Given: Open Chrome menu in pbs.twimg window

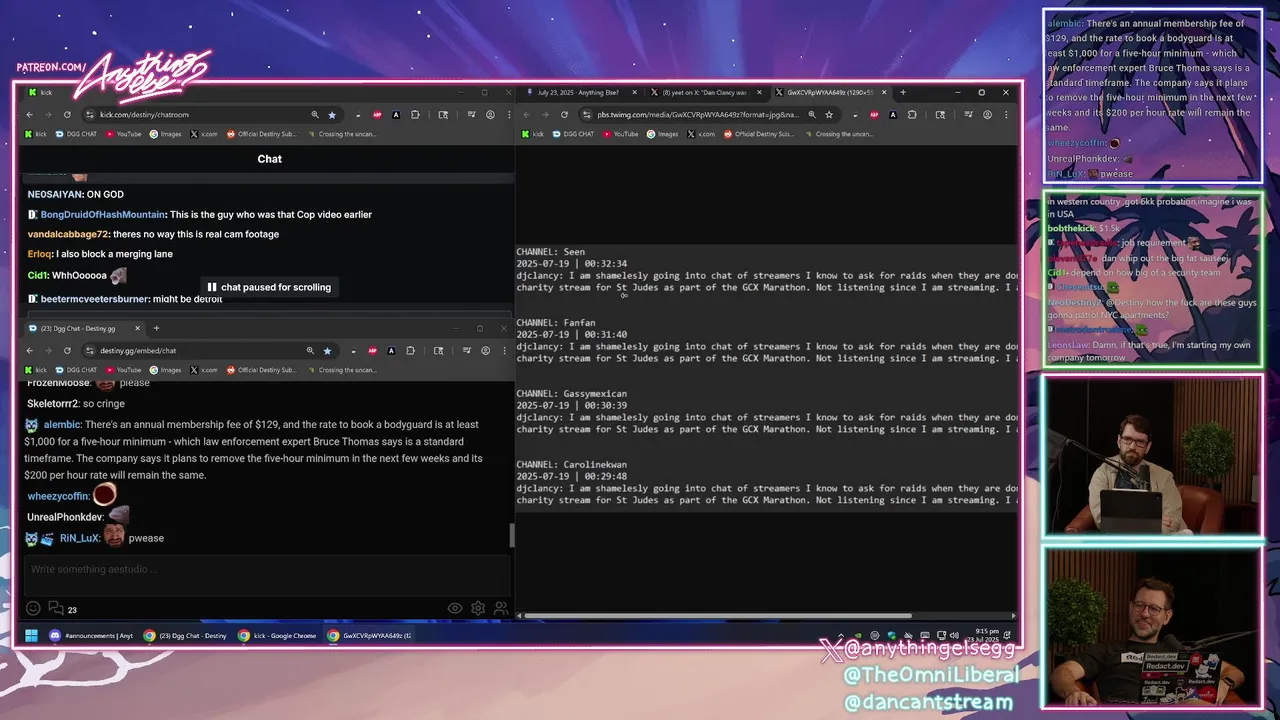Looking at the screenshot, I should pyautogui.click(x=1005, y=115).
